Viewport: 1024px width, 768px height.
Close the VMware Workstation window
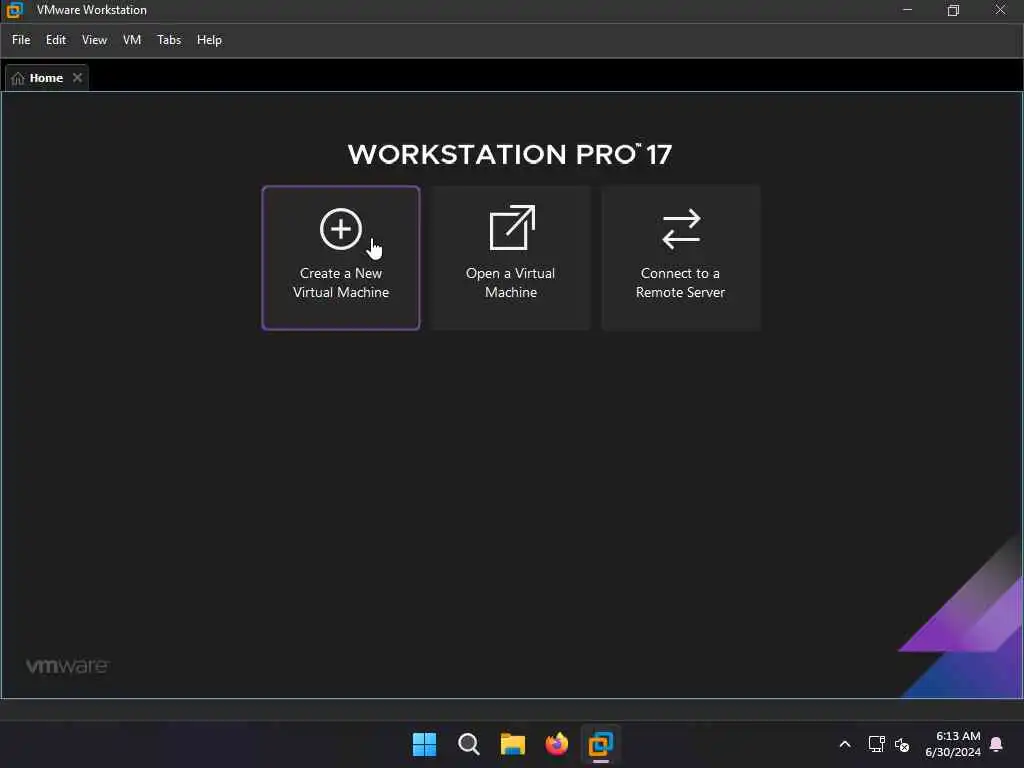point(1000,10)
